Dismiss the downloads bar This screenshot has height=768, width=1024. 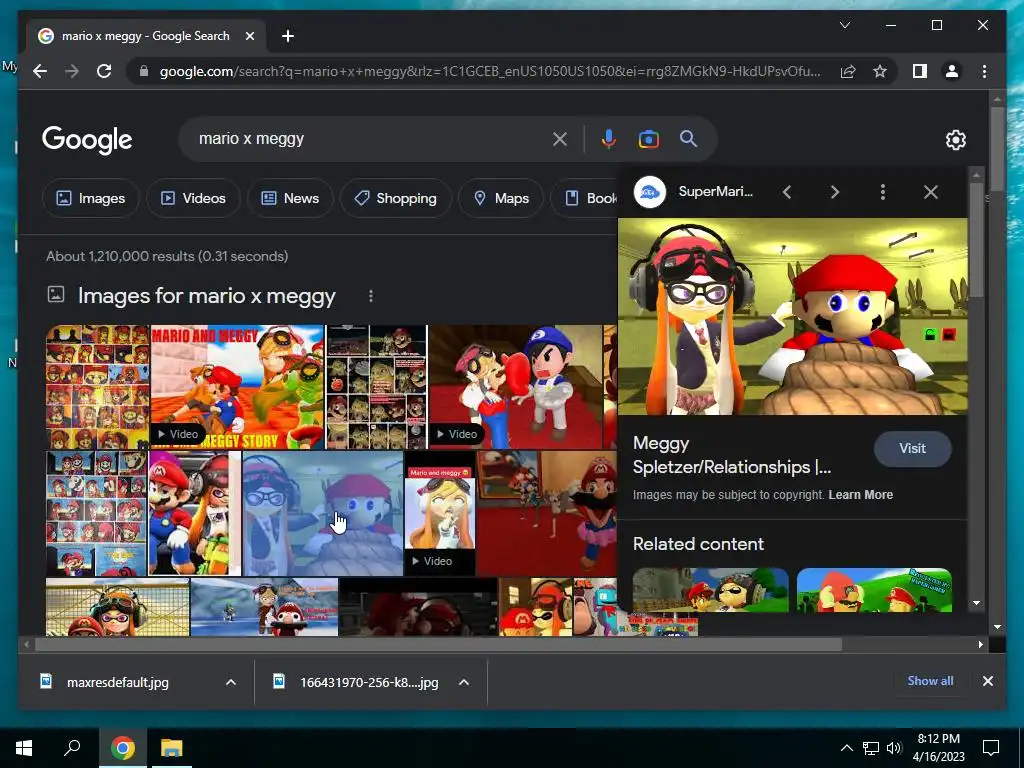(x=987, y=681)
